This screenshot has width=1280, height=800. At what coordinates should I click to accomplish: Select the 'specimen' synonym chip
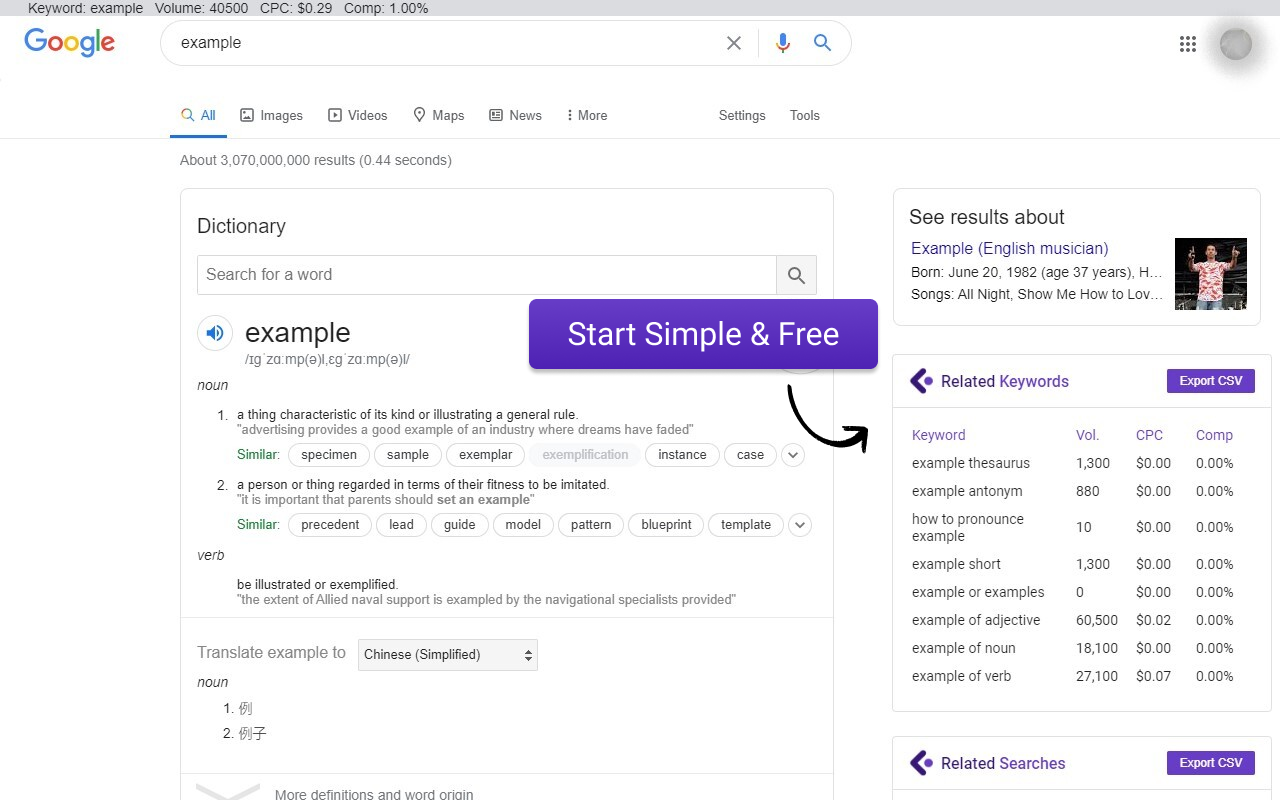tap(329, 455)
